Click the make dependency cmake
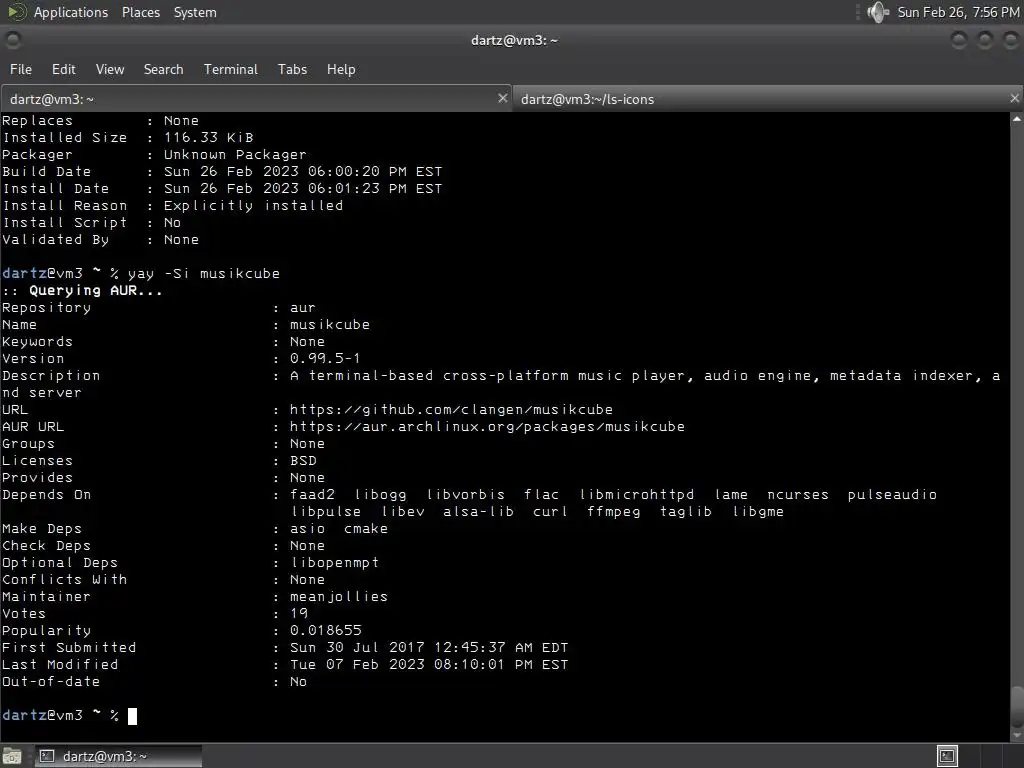Image resolution: width=1024 pixels, height=768 pixels. pos(366,528)
